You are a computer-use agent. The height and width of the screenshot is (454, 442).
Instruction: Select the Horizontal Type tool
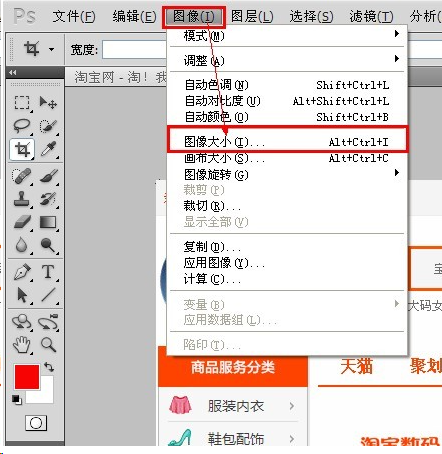coord(48,272)
